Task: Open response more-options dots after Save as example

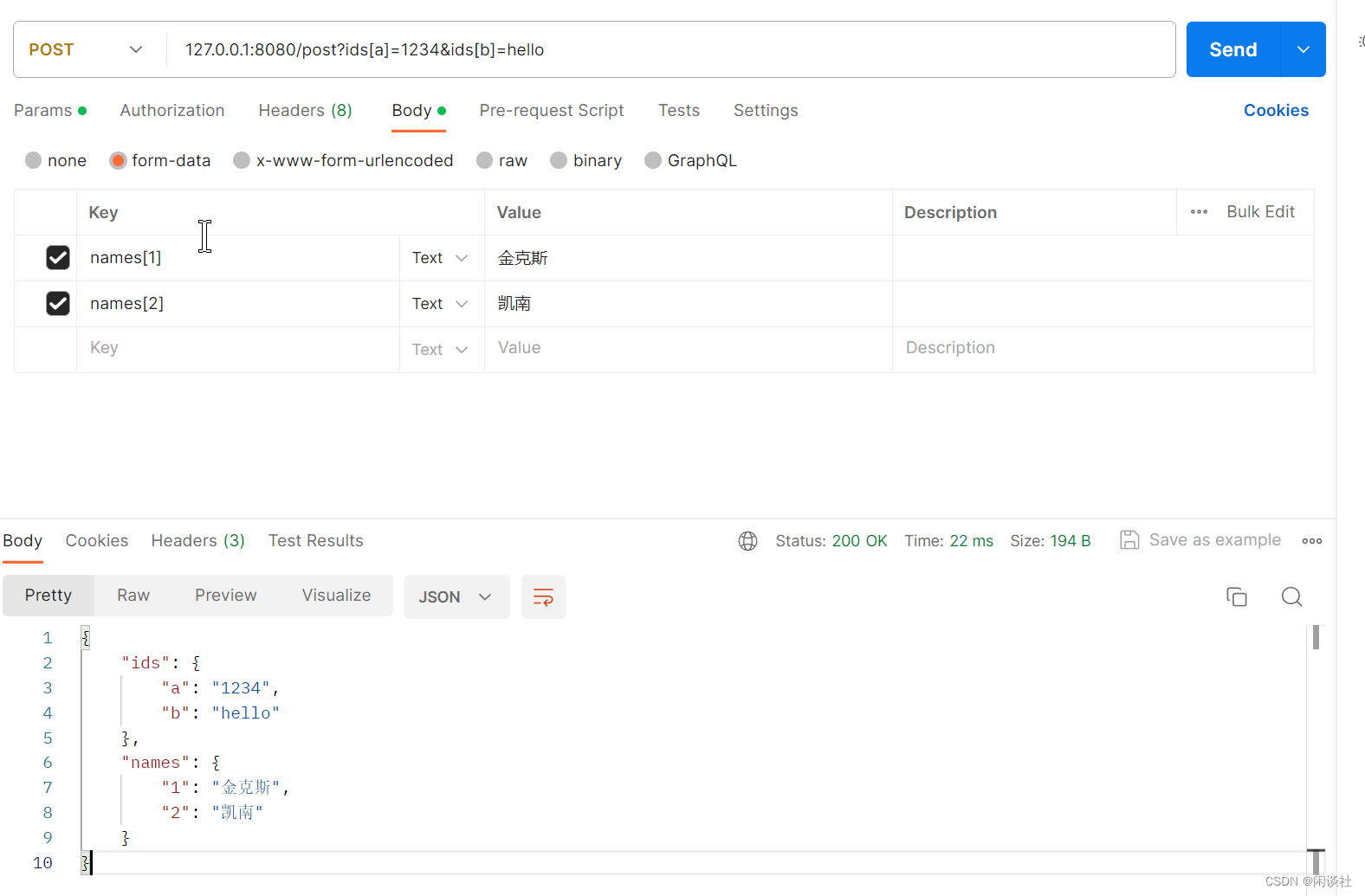Action: click(1311, 541)
